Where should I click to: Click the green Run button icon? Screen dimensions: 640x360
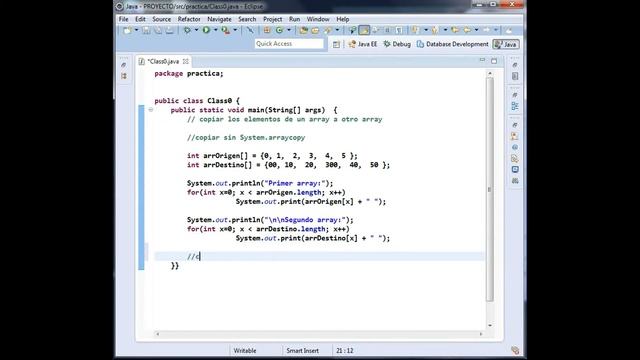(x=206, y=30)
